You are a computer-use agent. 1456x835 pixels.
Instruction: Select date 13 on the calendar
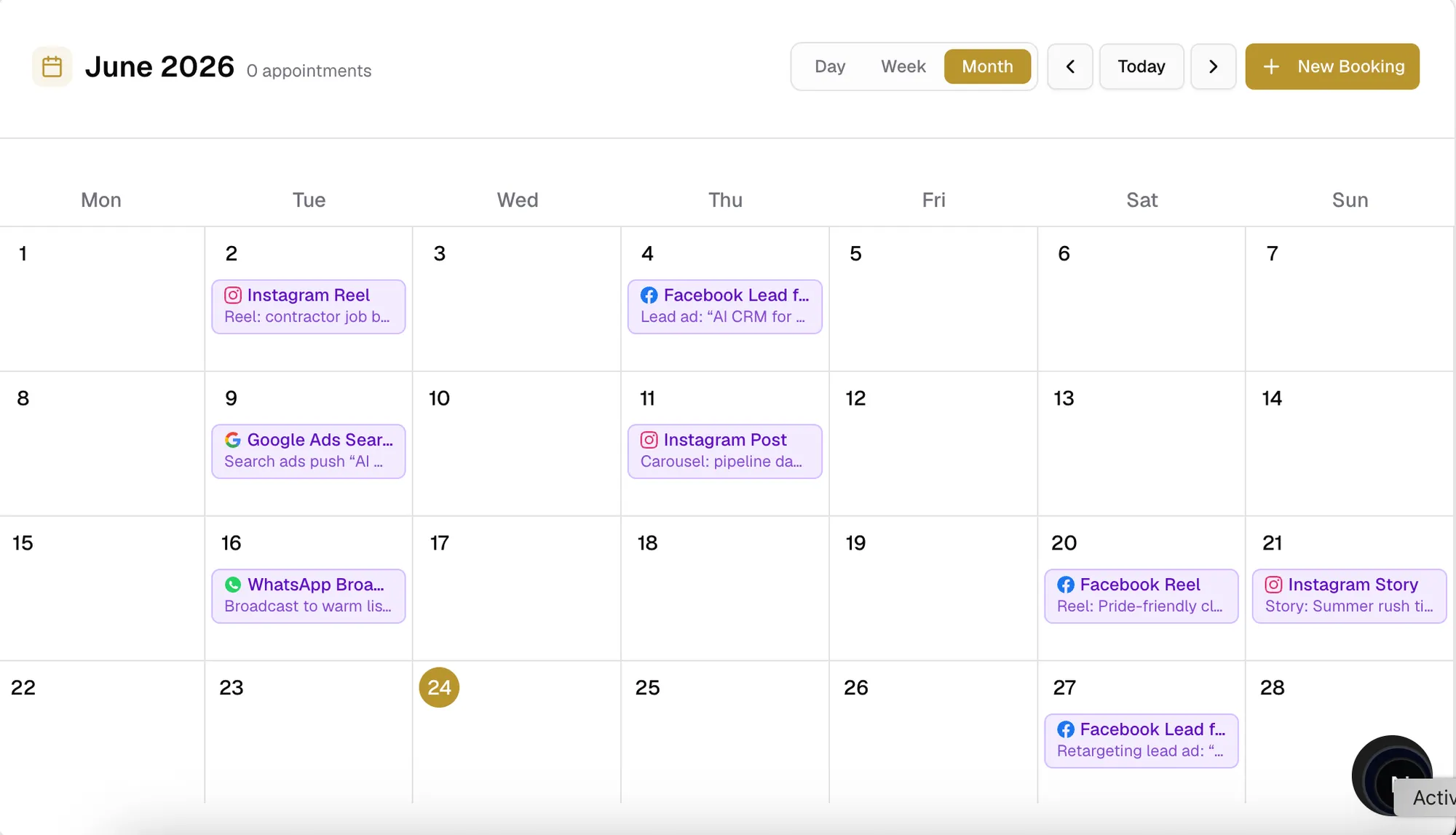pos(1064,398)
